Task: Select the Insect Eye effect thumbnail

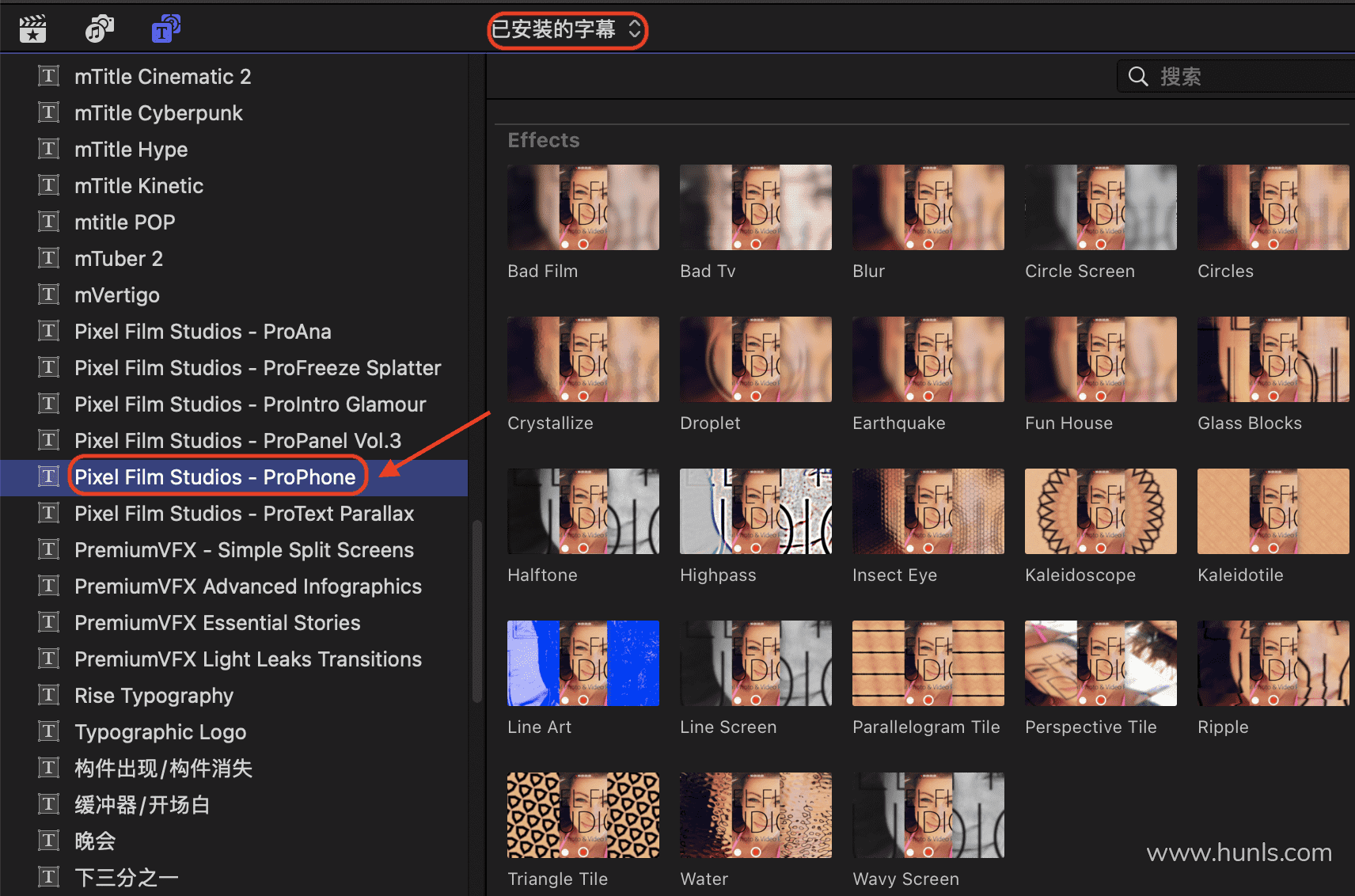Action: [x=928, y=511]
